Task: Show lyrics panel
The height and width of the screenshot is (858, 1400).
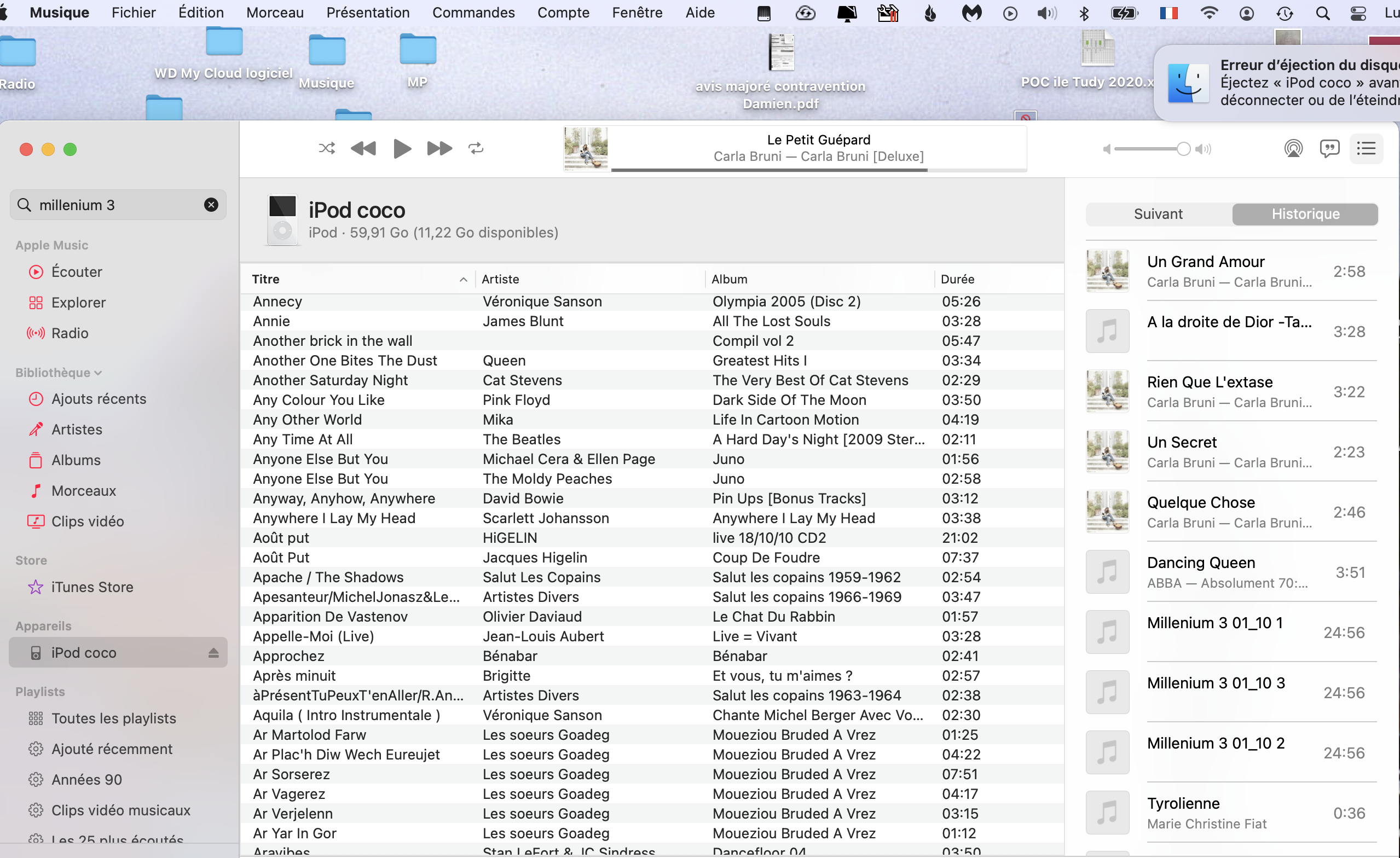Action: coord(1329,149)
